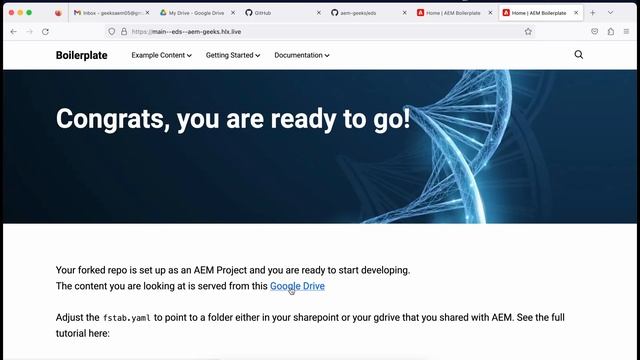The height and width of the screenshot is (360, 640).
Task: Close the Gmail Inbox tab
Action: 147,13
